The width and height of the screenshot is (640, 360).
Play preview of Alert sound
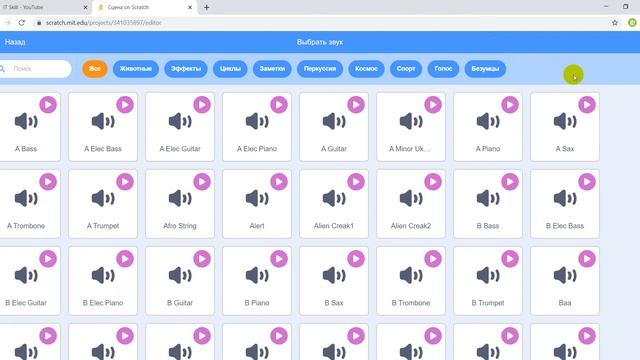(279, 182)
